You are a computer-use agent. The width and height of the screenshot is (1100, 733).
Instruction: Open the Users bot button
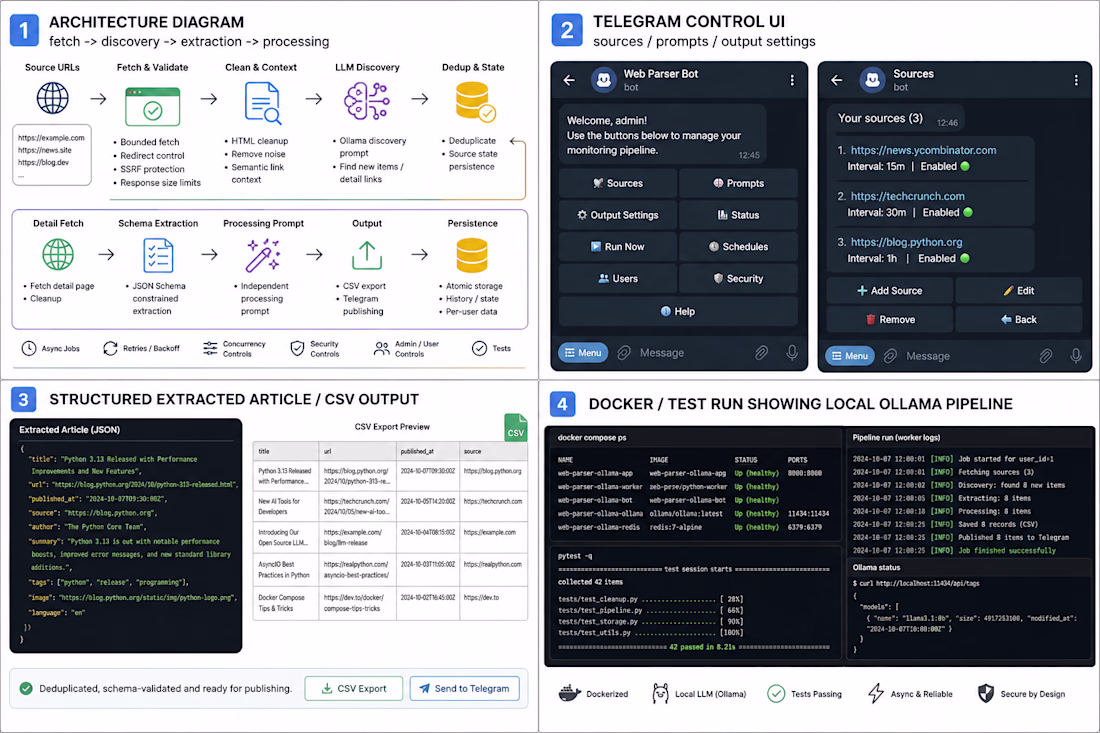click(x=618, y=278)
